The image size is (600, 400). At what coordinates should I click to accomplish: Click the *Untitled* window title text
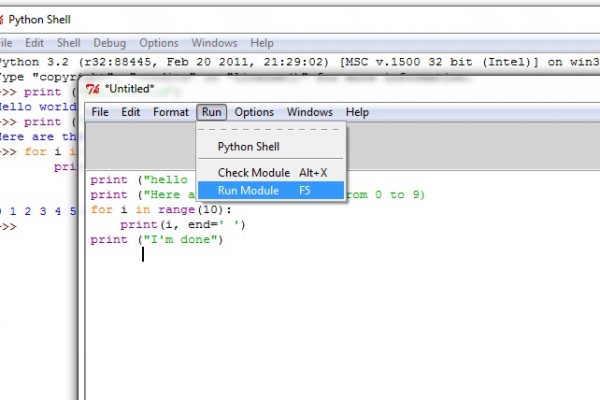pos(129,89)
